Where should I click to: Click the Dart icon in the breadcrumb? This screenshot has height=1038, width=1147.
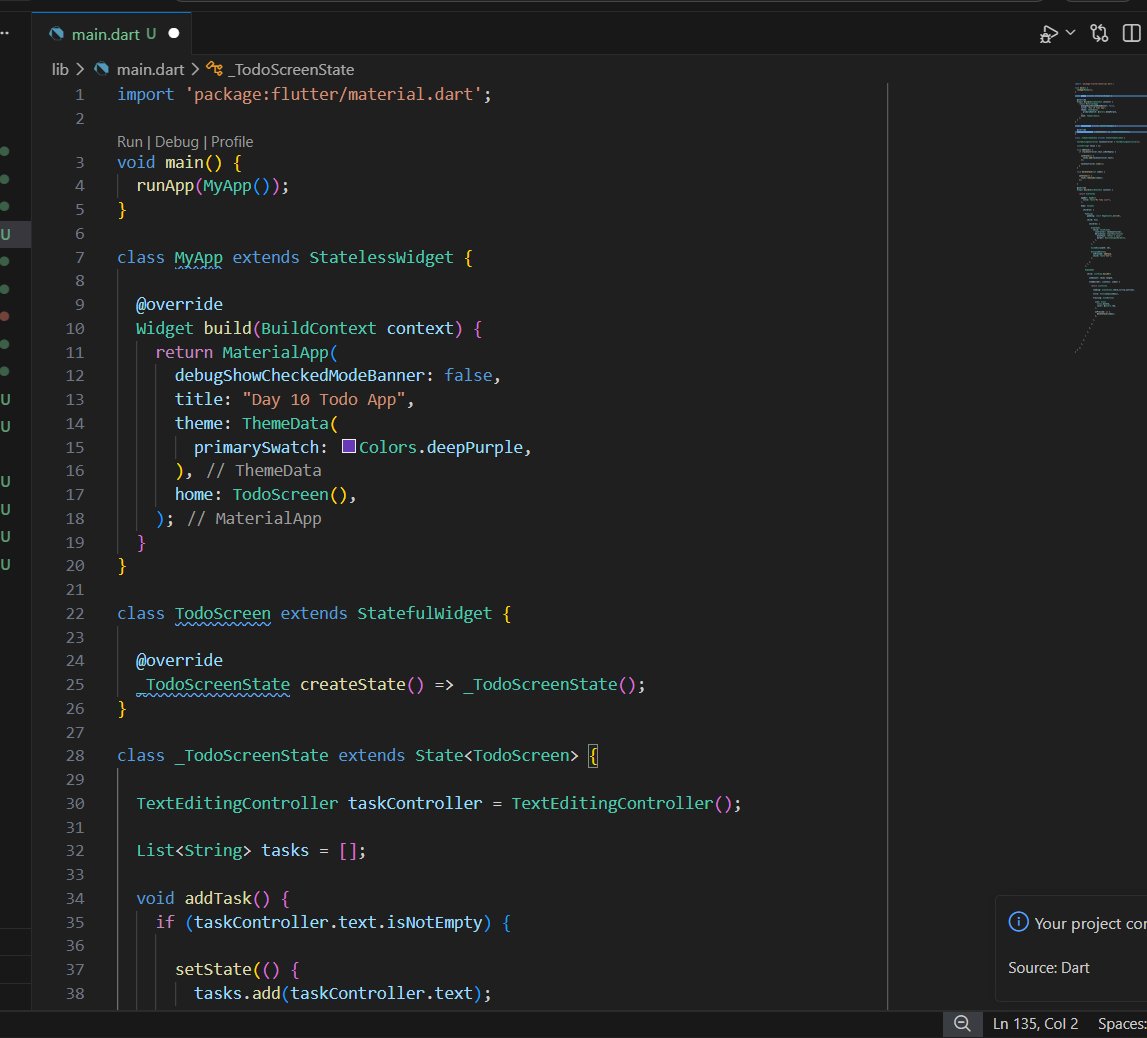102,69
